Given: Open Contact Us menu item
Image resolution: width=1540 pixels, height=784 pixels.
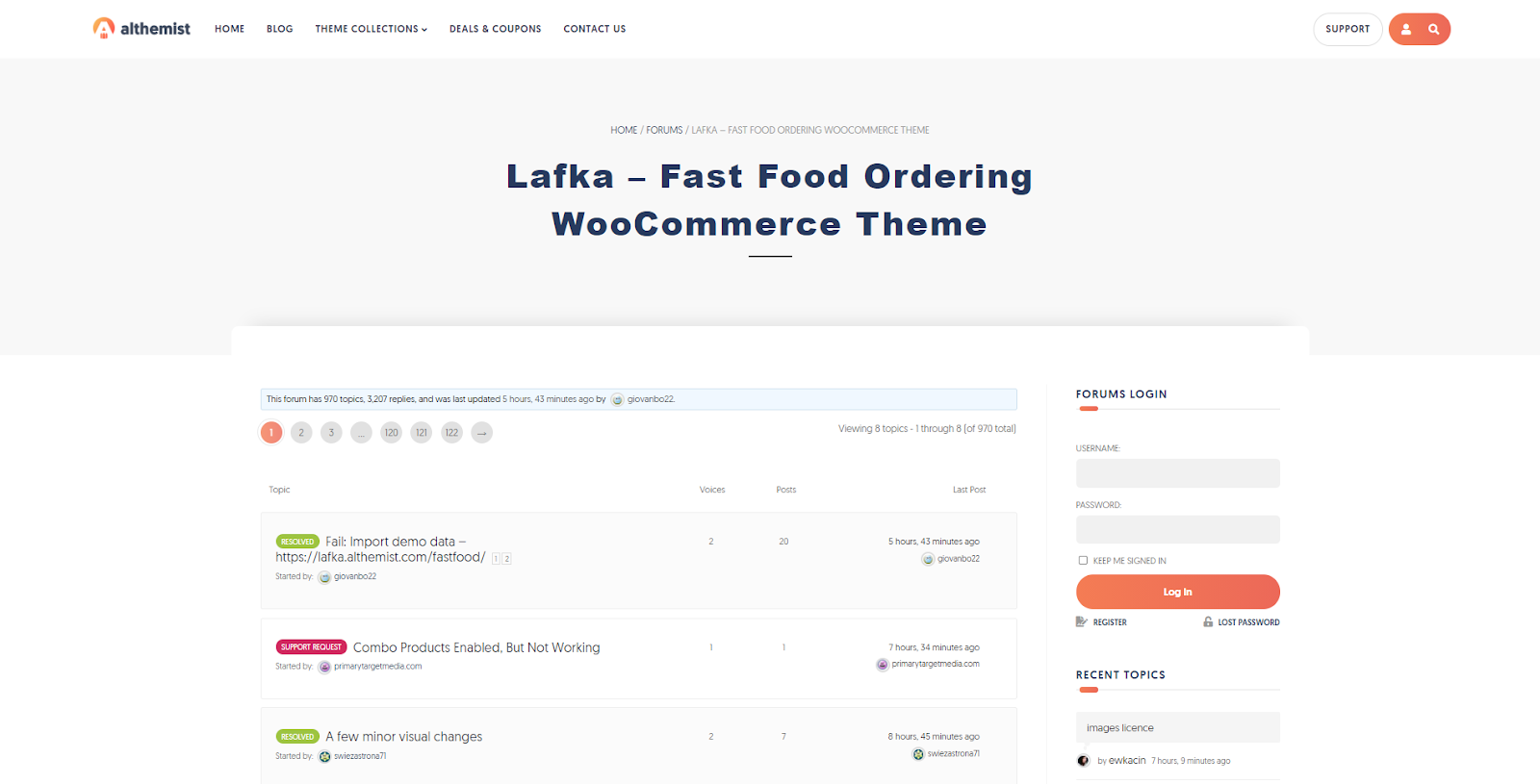Looking at the screenshot, I should click(595, 29).
